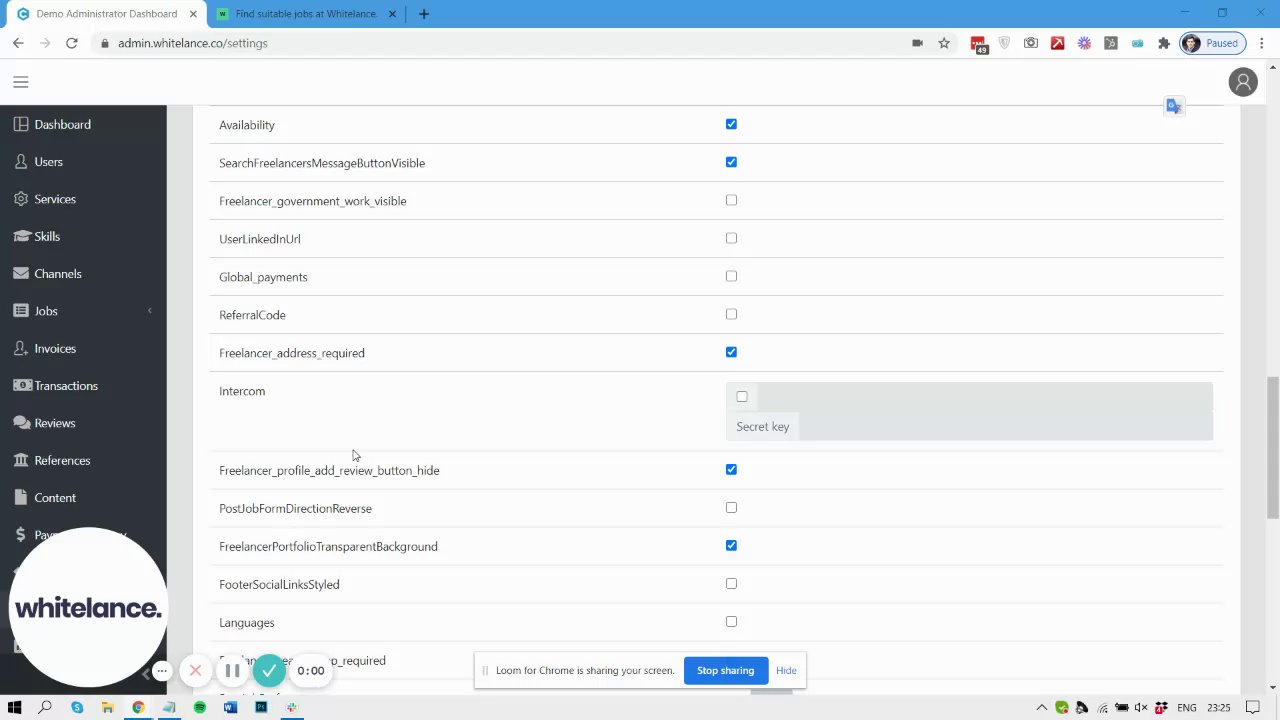The width and height of the screenshot is (1280, 720).
Task: Bookmark this page with star icon
Action: tap(944, 43)
